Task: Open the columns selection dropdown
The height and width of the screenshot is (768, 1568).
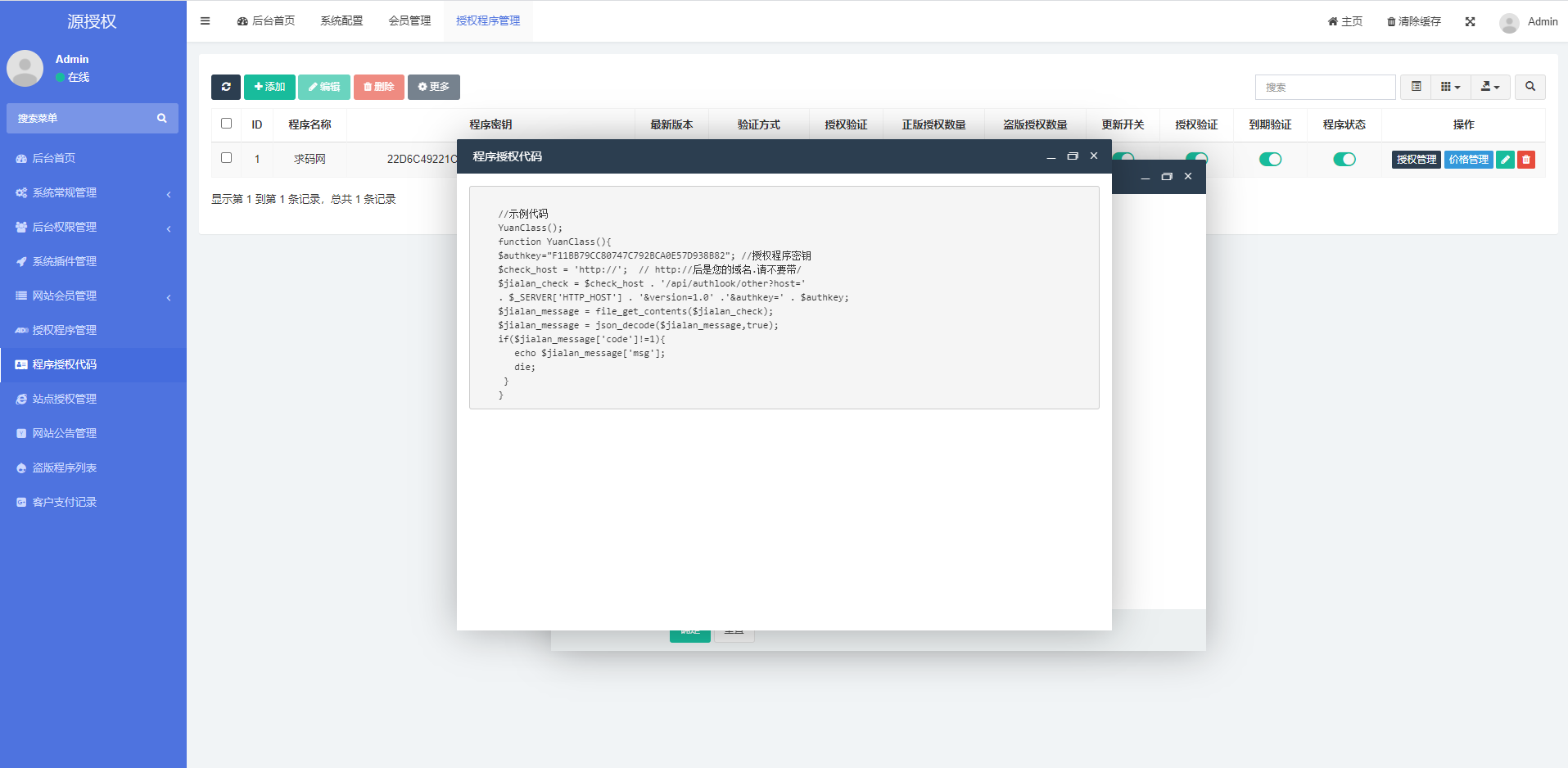Action: (1450, 87)
